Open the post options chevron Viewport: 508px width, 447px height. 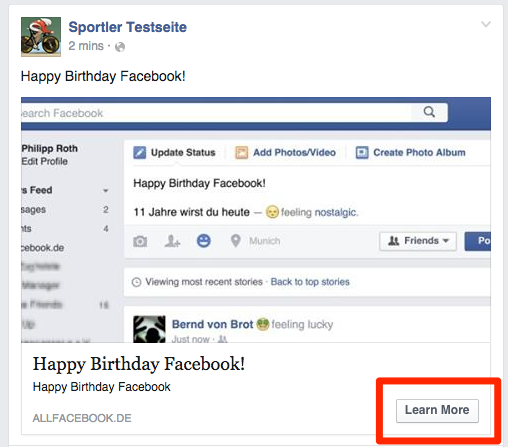(486, 24)
